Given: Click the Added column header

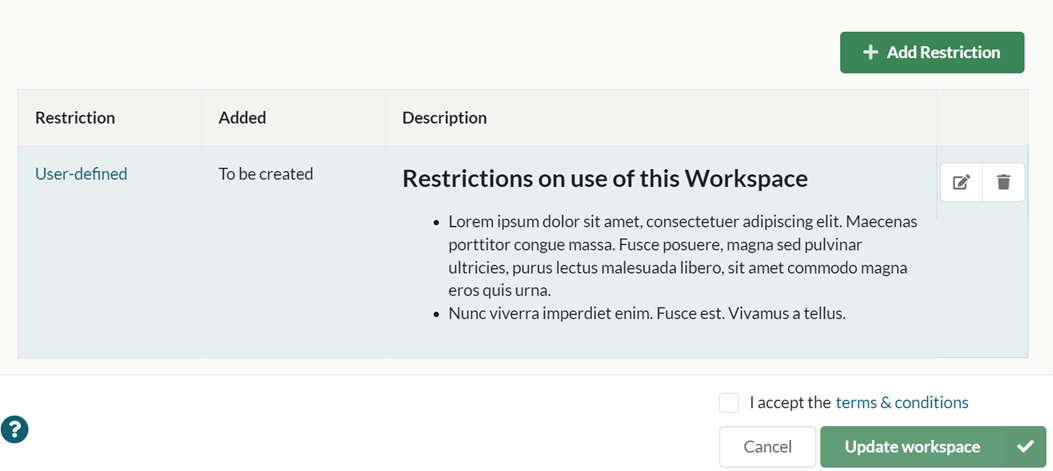Looking at the screenshot, I should point(242,118).
